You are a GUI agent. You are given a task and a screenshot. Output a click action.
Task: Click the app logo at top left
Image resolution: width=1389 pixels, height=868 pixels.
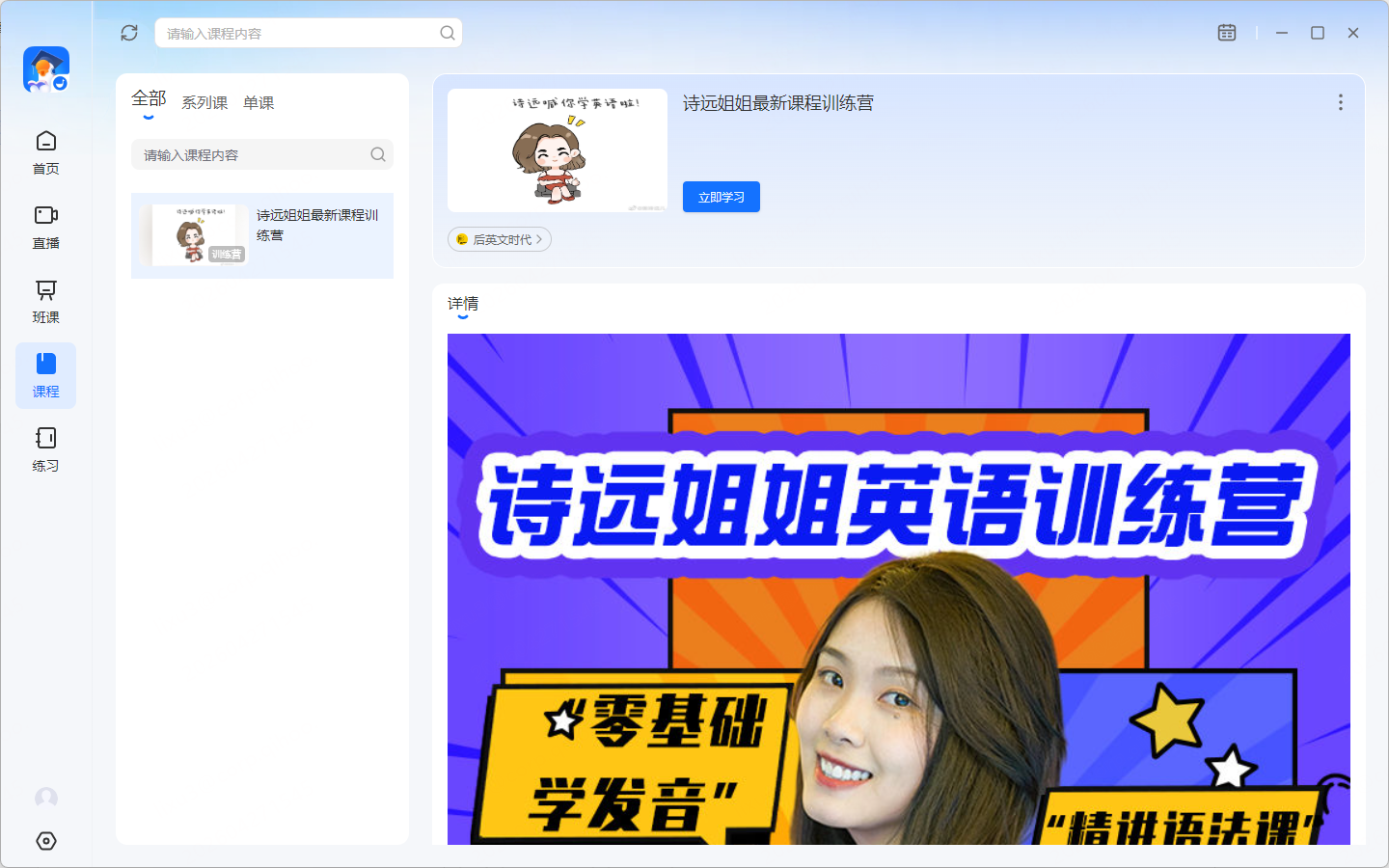point(46,69)
